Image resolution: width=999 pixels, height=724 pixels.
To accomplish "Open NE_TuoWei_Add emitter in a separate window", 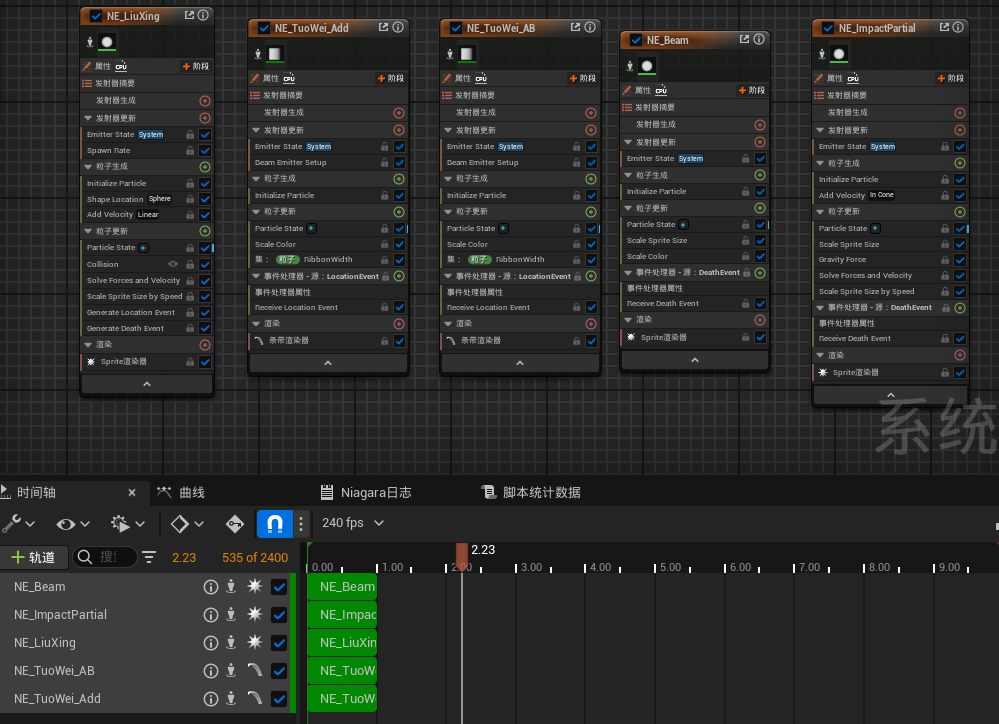I will [383, 27].
